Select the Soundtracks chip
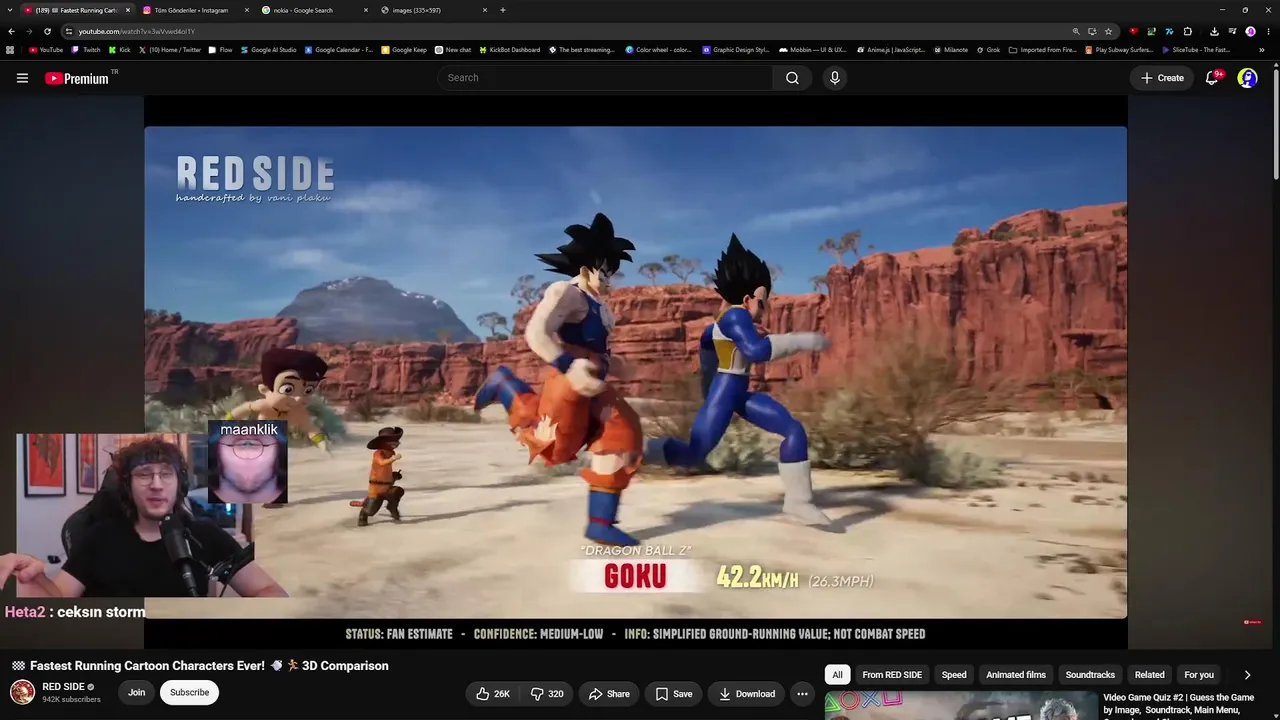The image size is (1280, 720). click(x=1090, y=675)
